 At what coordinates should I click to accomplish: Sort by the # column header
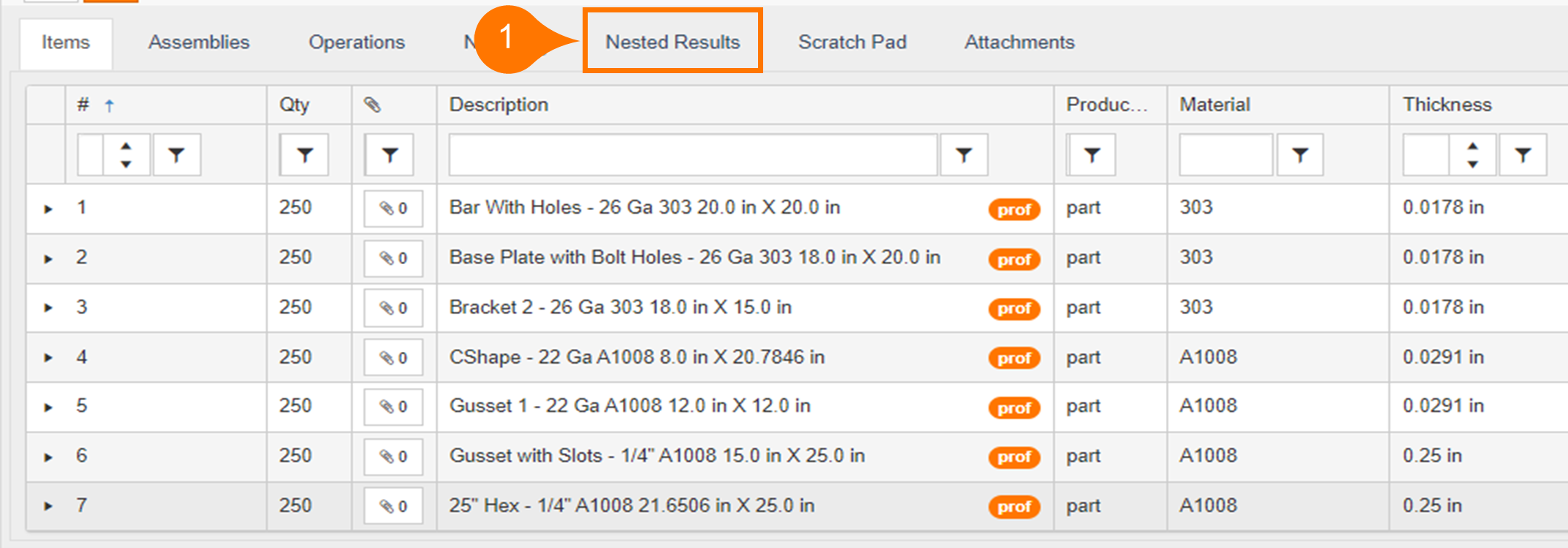[83, 105]
